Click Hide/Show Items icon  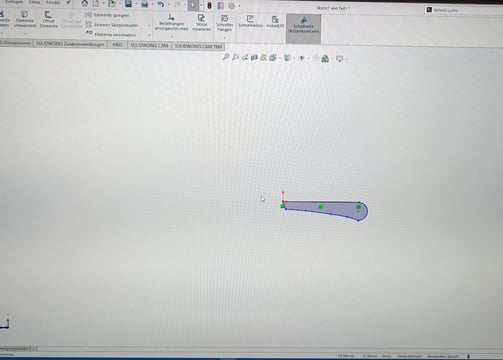(x=302, y=58)
